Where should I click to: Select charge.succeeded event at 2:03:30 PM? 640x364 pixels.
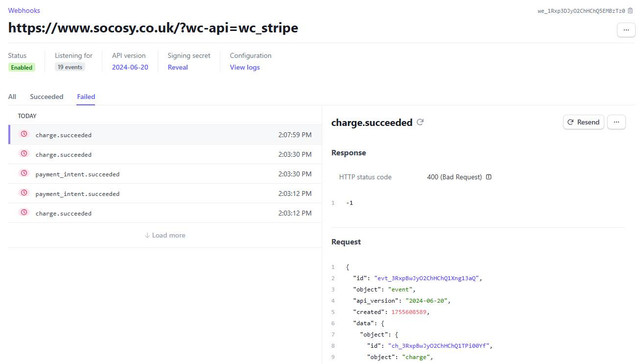[165, 154]
